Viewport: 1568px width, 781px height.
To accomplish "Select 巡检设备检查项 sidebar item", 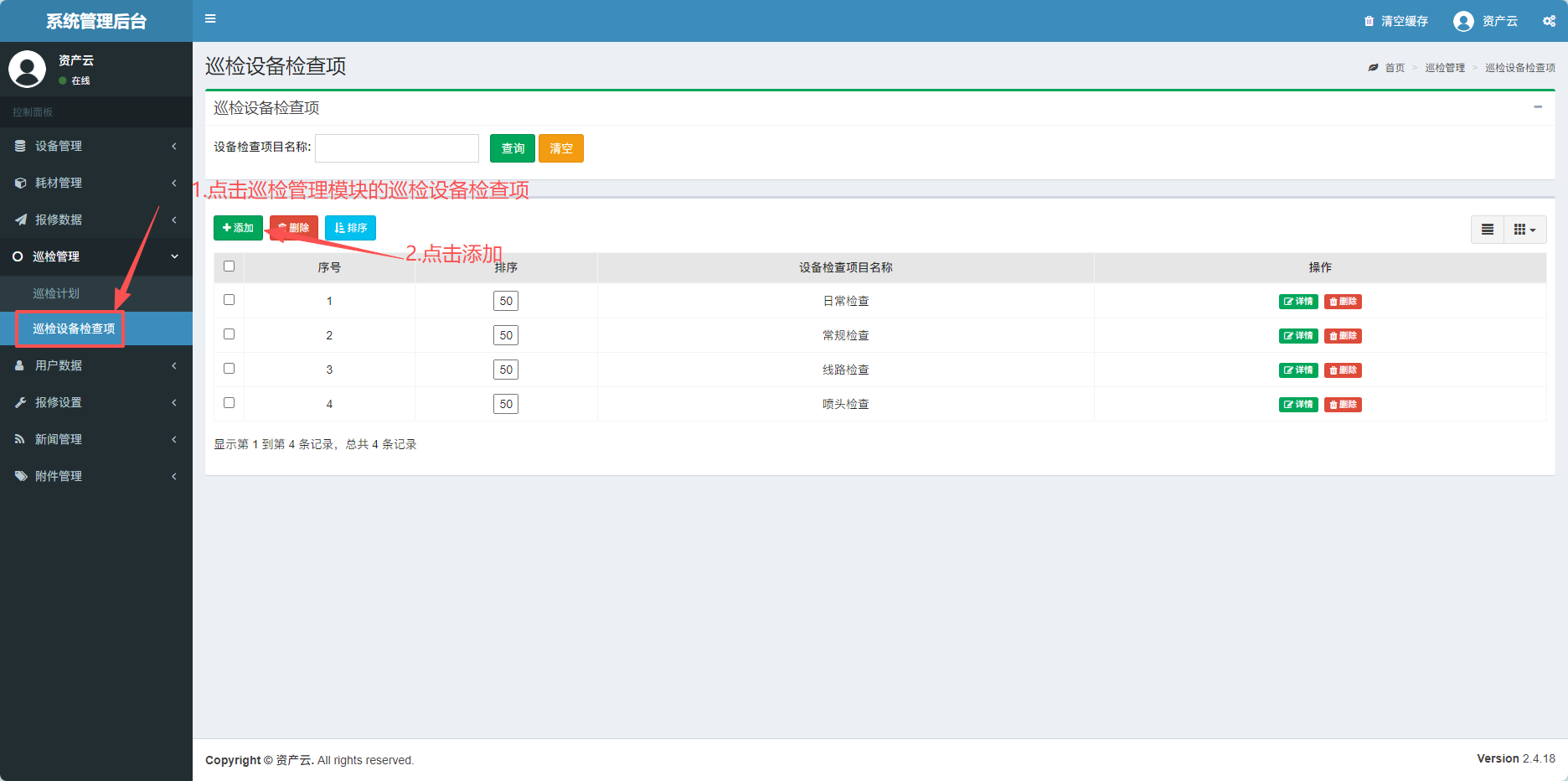I will click(74, 328).
